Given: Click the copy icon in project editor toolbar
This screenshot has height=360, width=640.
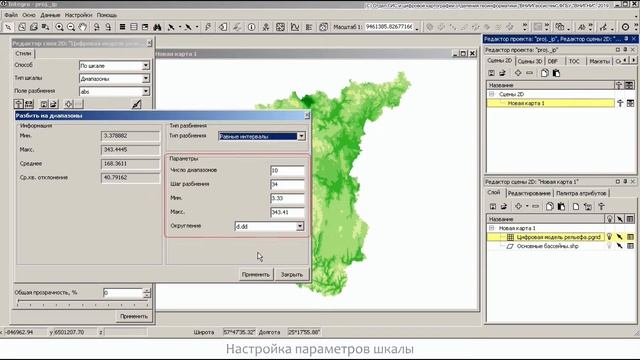Looking at the screenshot, I should tap(544, 73).
